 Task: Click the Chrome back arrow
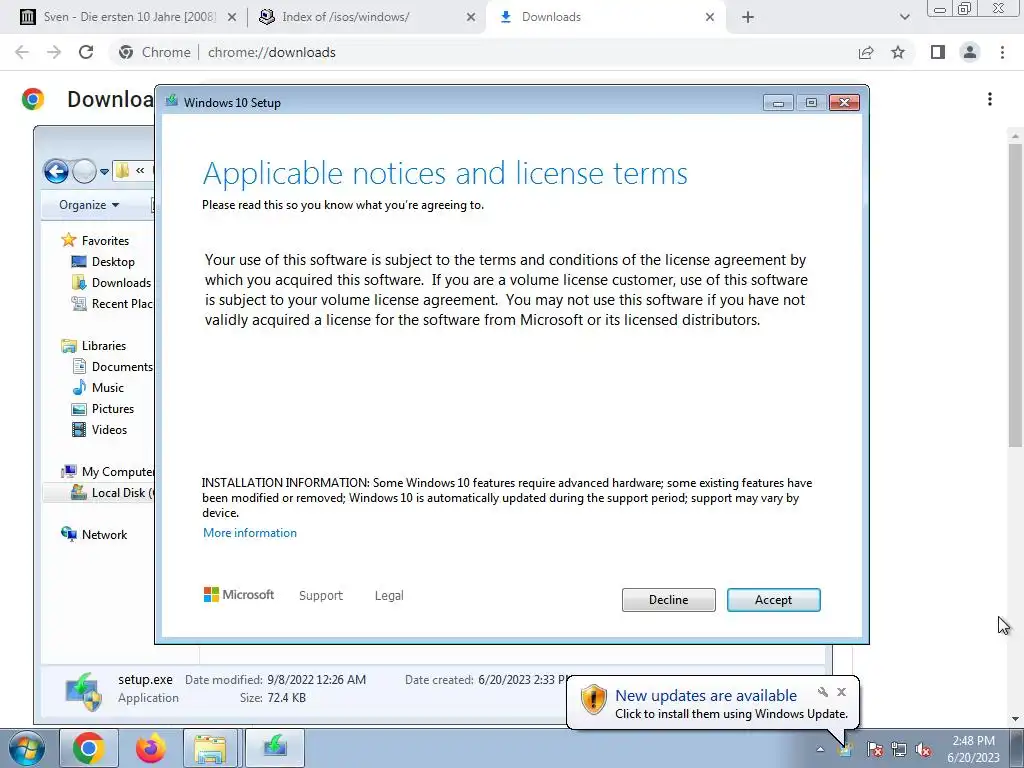coord(22,52)
